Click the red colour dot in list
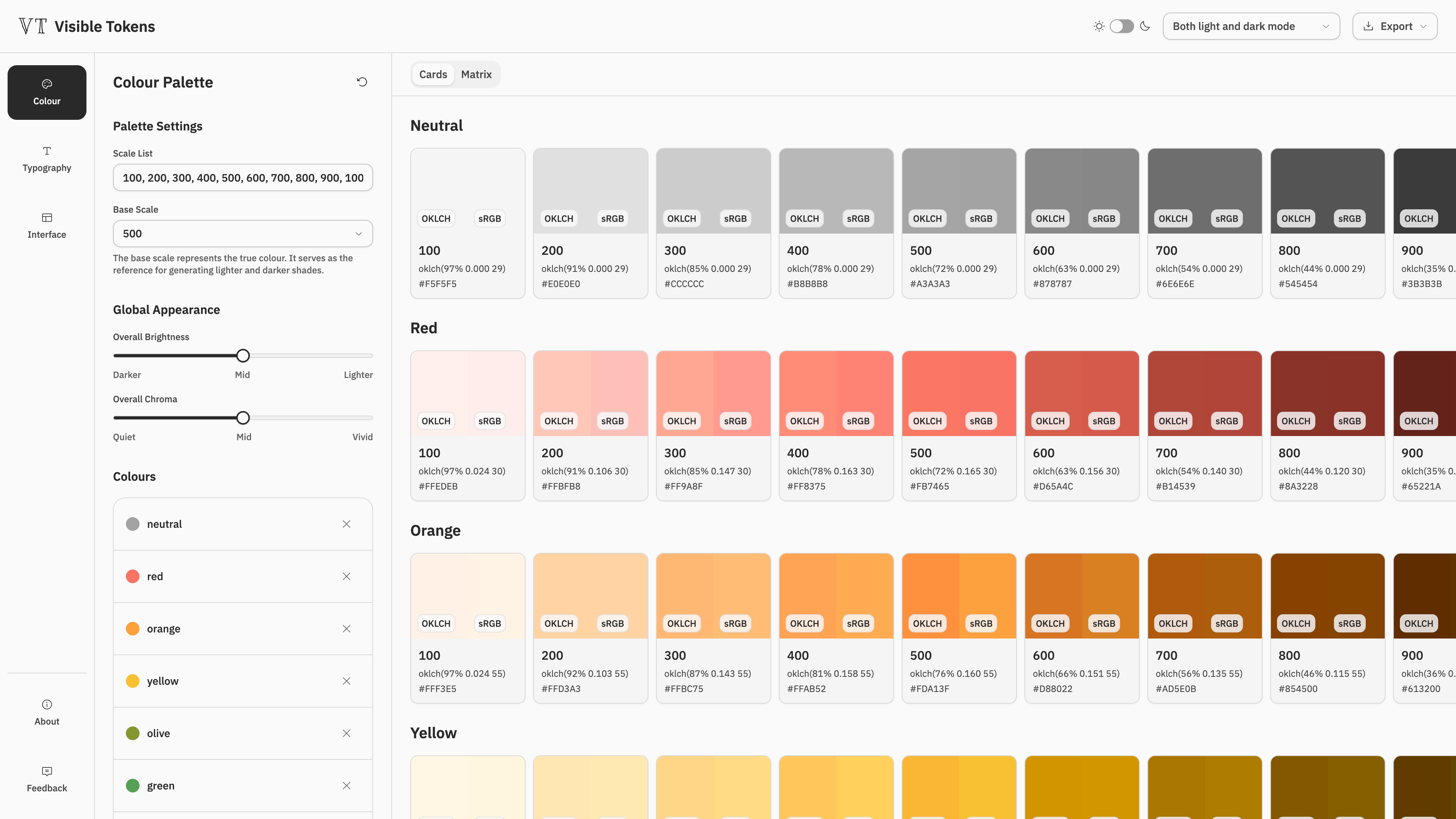The width and height of the screenshot is (1456, 819). [x=133, y=576]
